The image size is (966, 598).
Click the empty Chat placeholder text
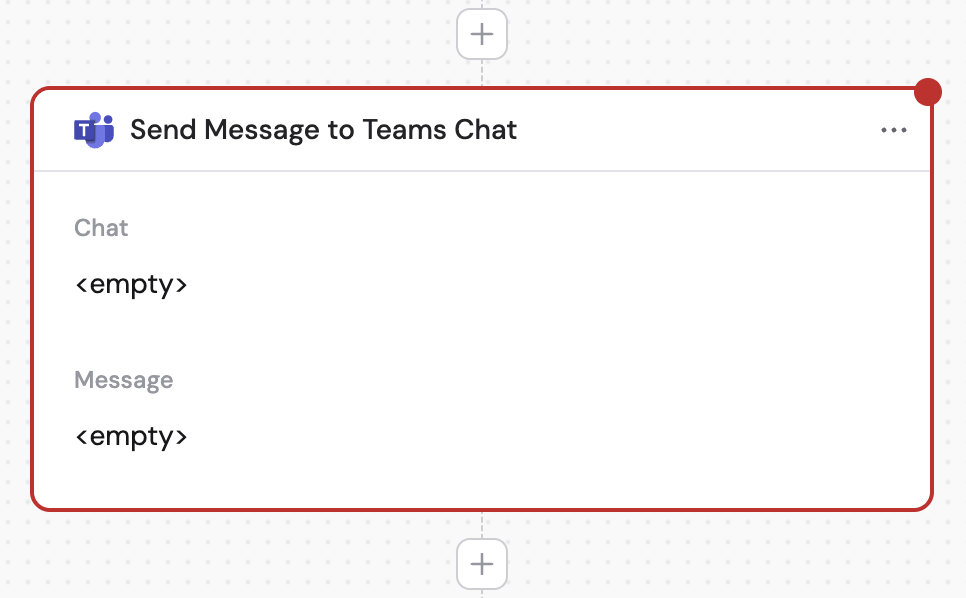point(131,284)
